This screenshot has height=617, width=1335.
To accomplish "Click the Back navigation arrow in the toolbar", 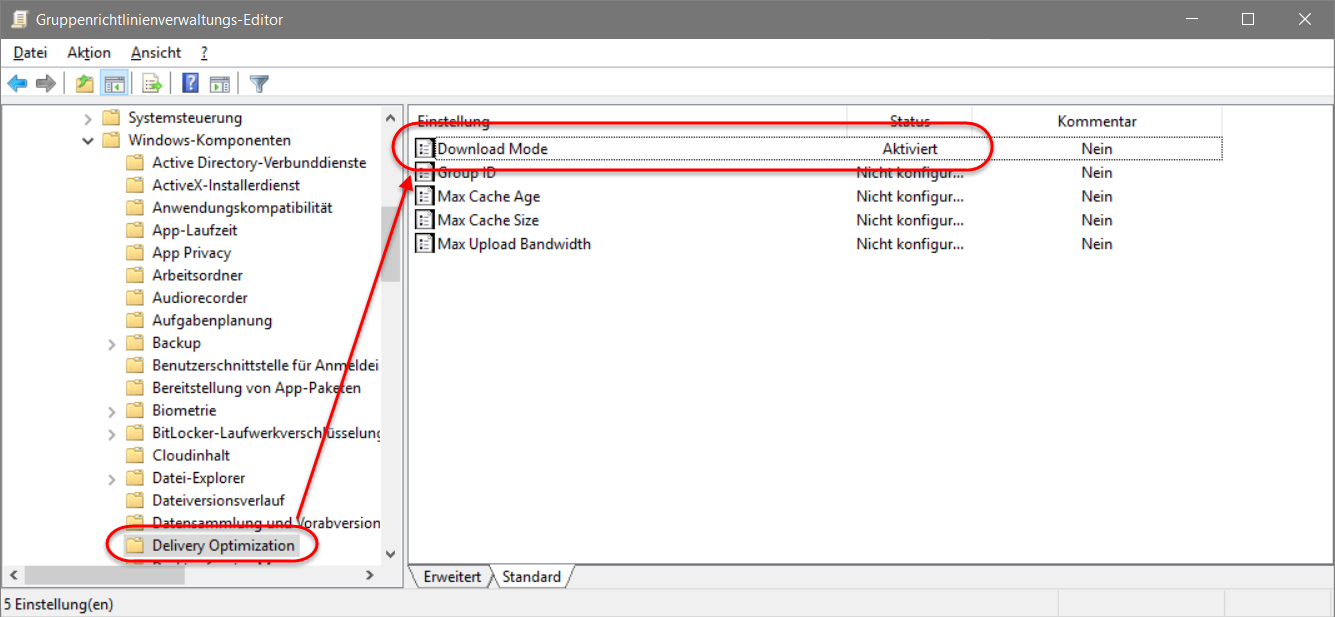I will click(17, 83).
